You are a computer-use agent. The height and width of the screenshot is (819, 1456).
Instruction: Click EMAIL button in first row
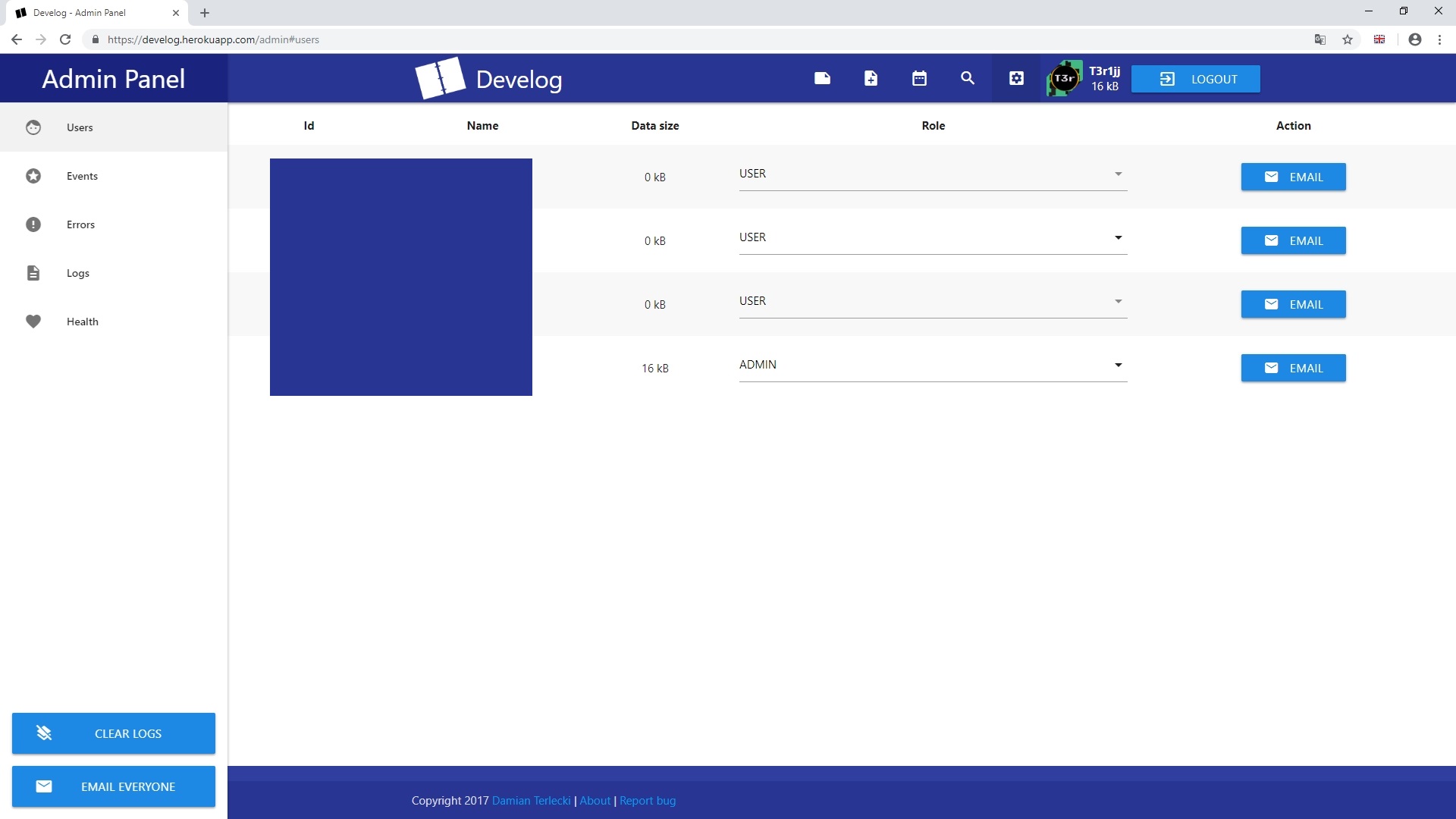[x=1293, y=177]
